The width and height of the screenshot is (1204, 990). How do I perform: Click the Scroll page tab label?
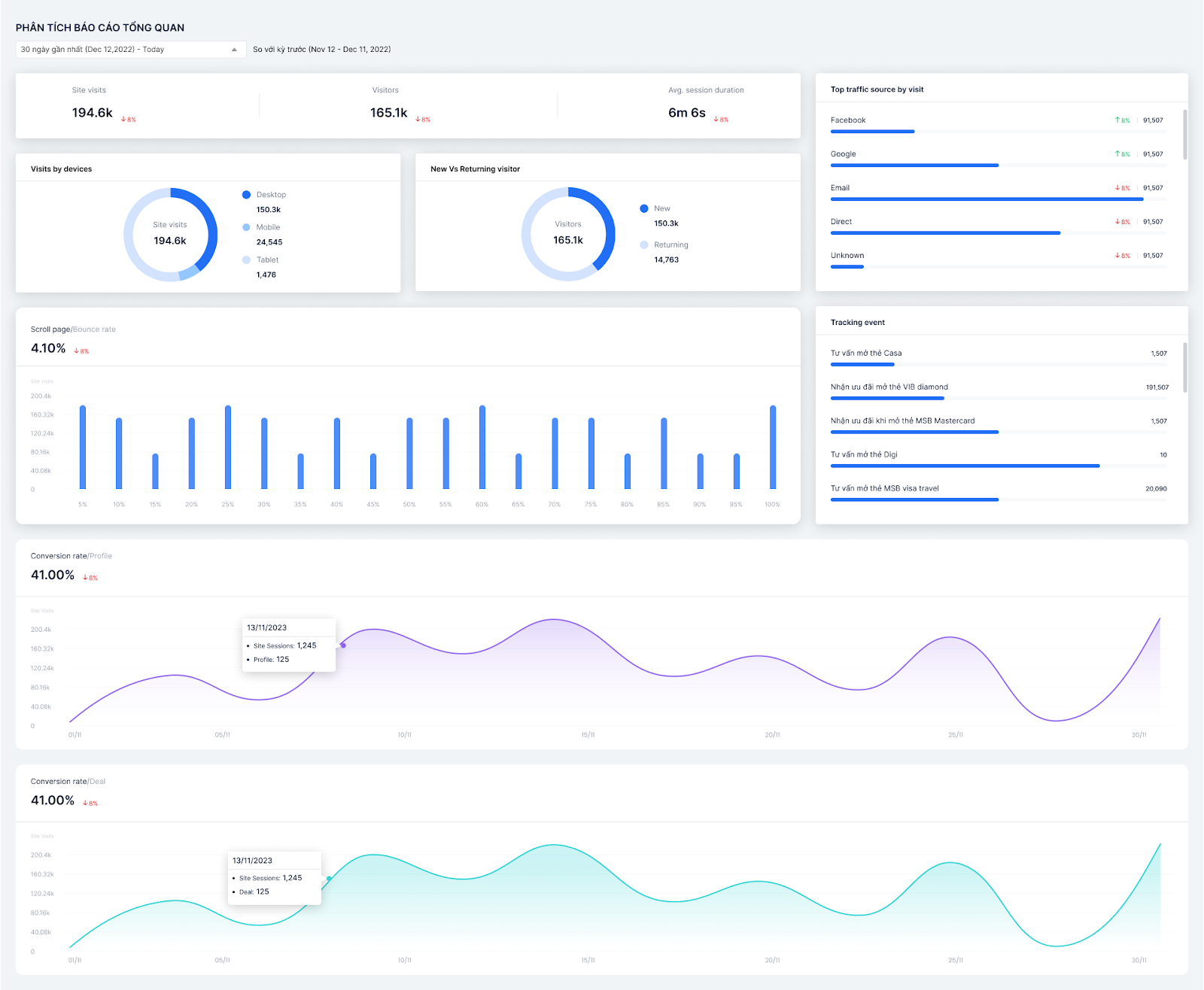[x=50, y=329]
